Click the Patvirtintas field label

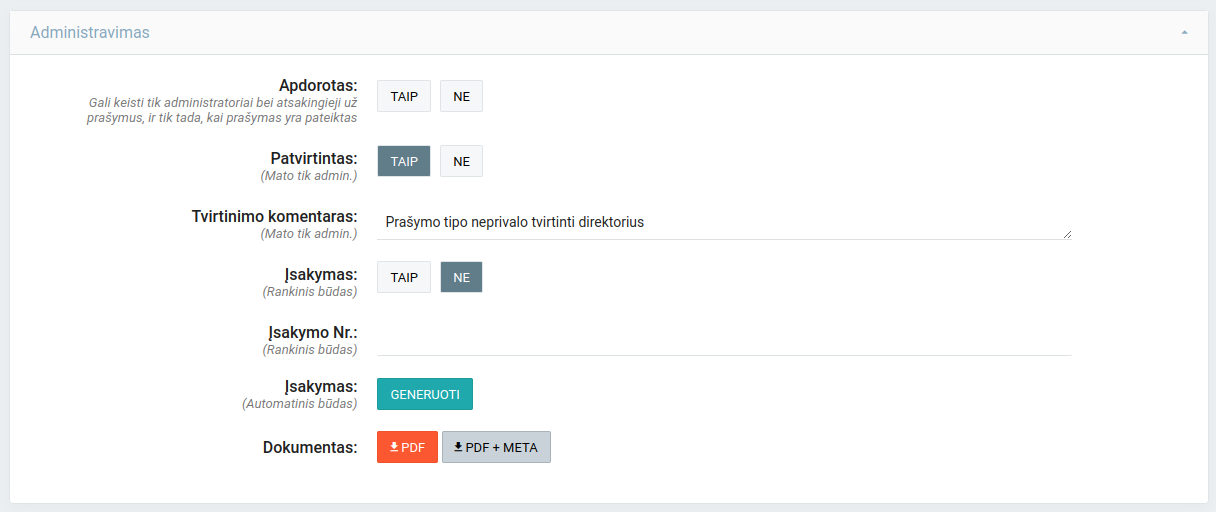[313, 158]
